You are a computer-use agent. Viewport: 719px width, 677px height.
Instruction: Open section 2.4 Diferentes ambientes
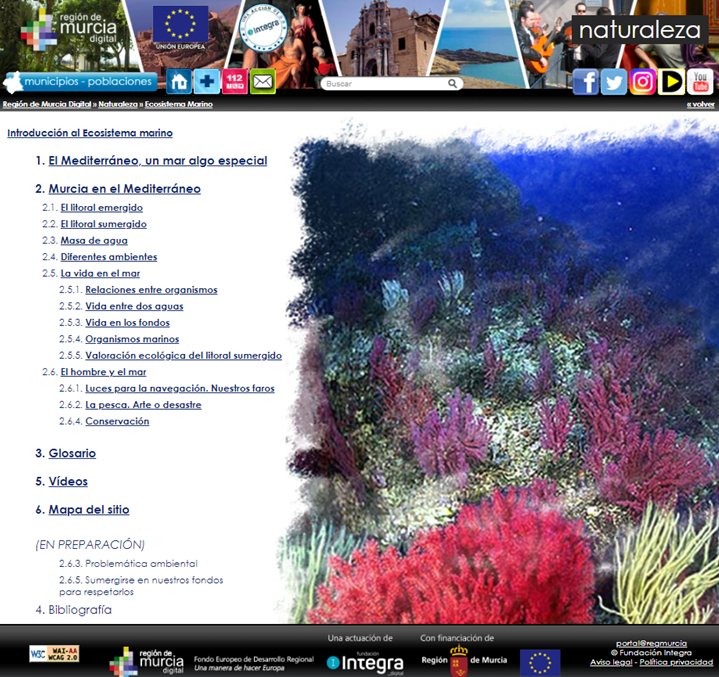[x=109, y=257]
